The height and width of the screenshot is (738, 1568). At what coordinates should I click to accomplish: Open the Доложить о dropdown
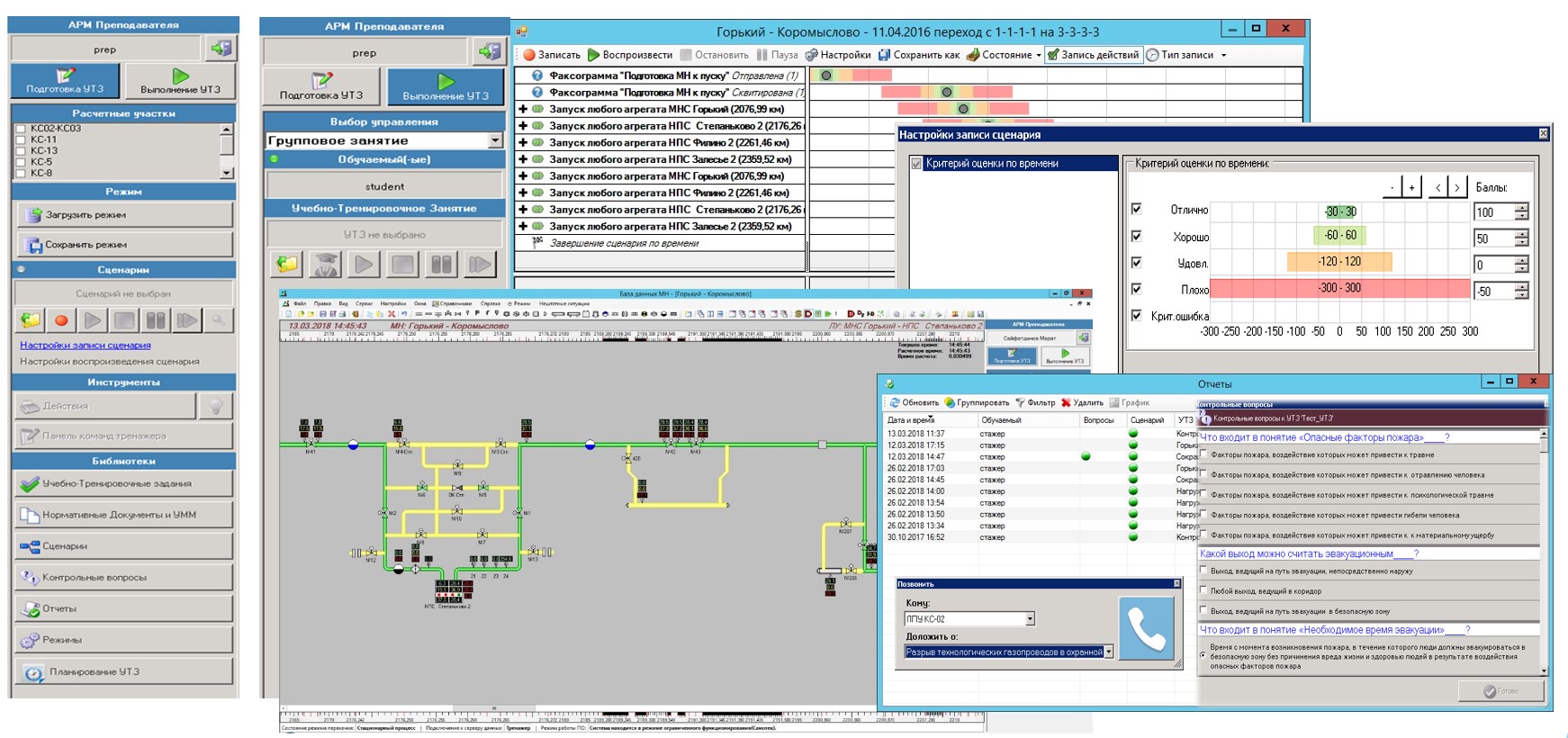tap(1108, 652)
